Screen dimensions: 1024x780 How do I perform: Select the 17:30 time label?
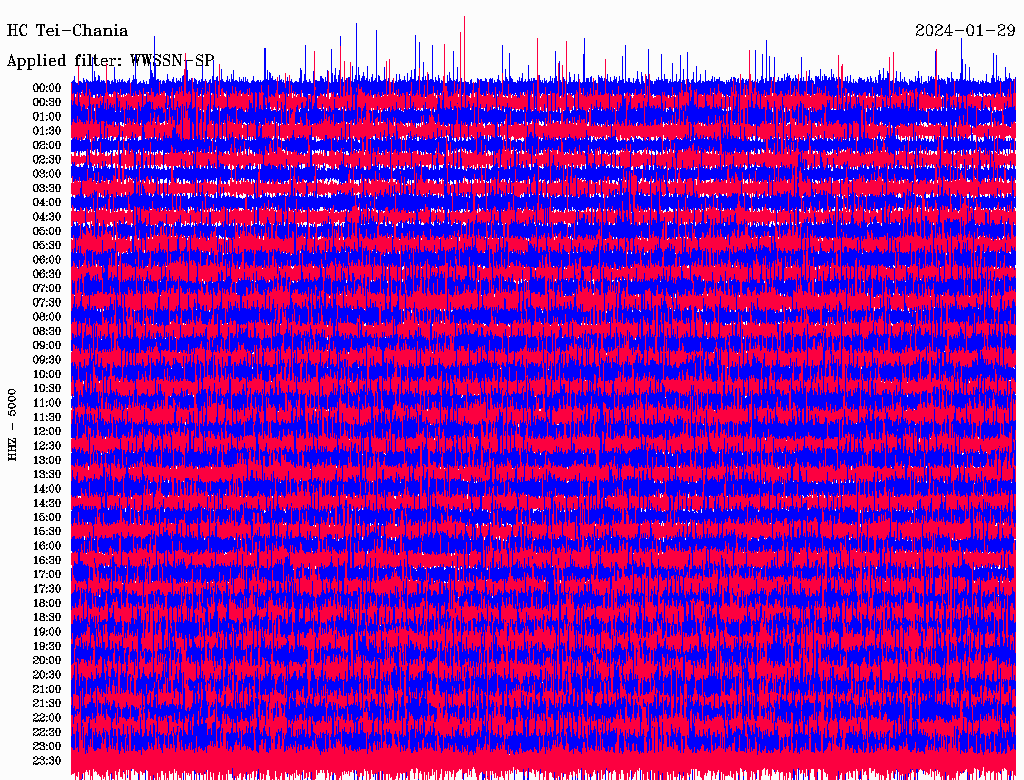click(47, 589)
